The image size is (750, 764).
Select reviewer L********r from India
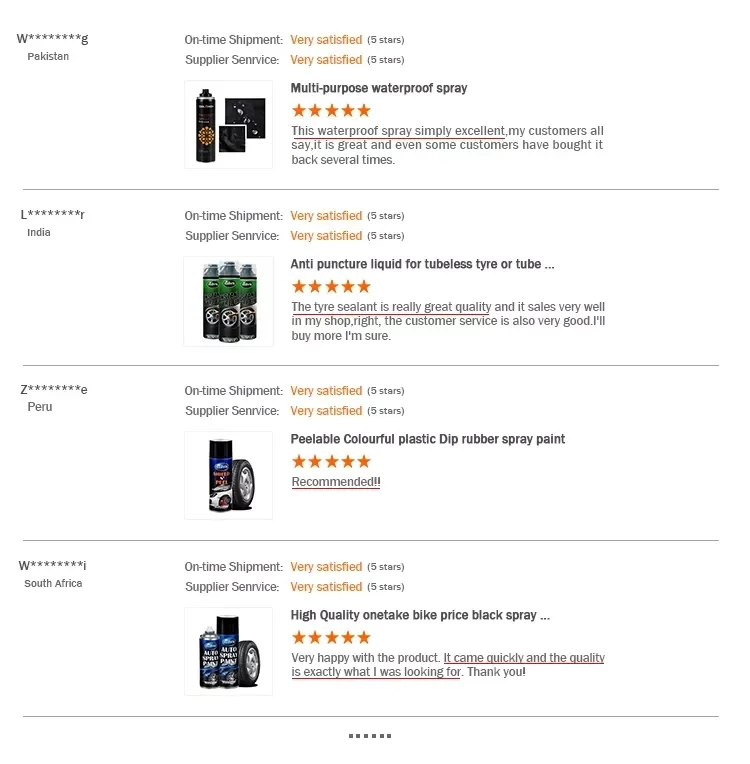click(53, 215)
